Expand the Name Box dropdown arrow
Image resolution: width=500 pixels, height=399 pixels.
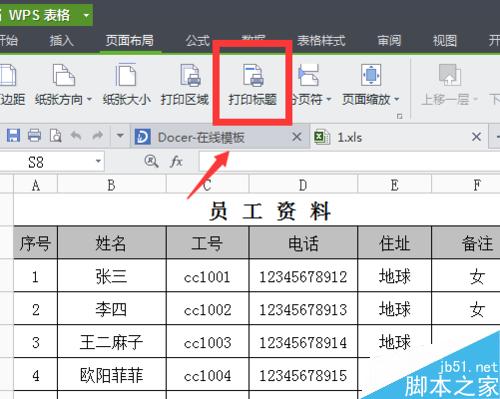tap(98, 162)
